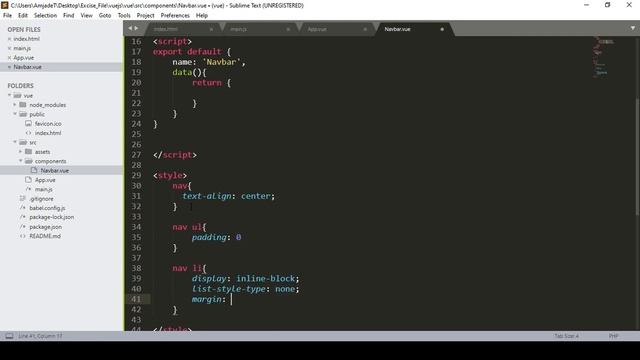Open the Selection menu

point(45,16)
